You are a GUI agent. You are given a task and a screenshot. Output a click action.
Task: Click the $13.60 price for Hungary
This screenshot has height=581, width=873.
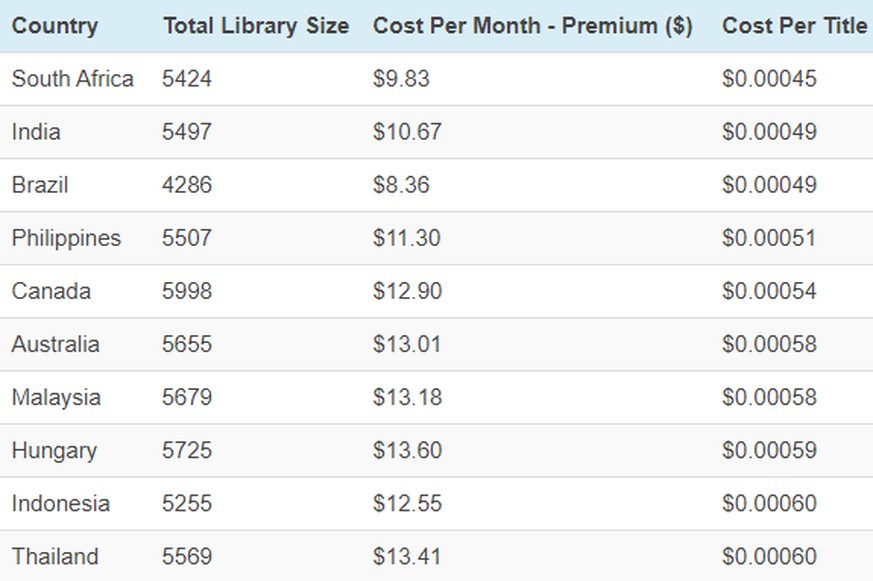coord(408,450)
